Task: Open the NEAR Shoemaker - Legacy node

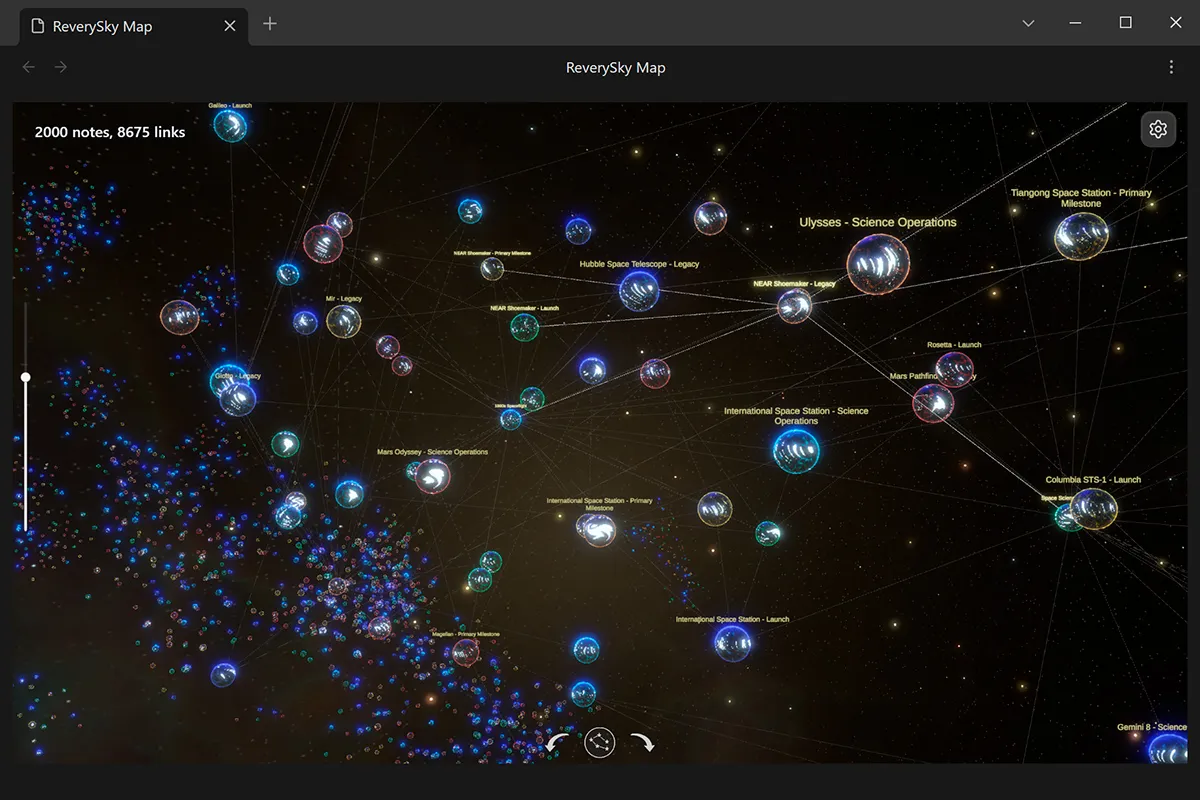Action: (x=794, y=306)
